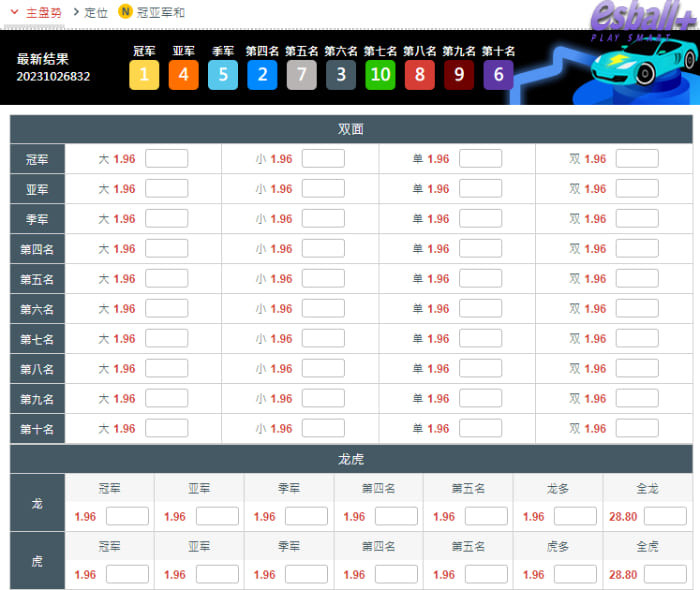Viewport: 700px width, 590px height.
Task: Click the 第四名 大 bet amount field
Action: tap(167, 249)
